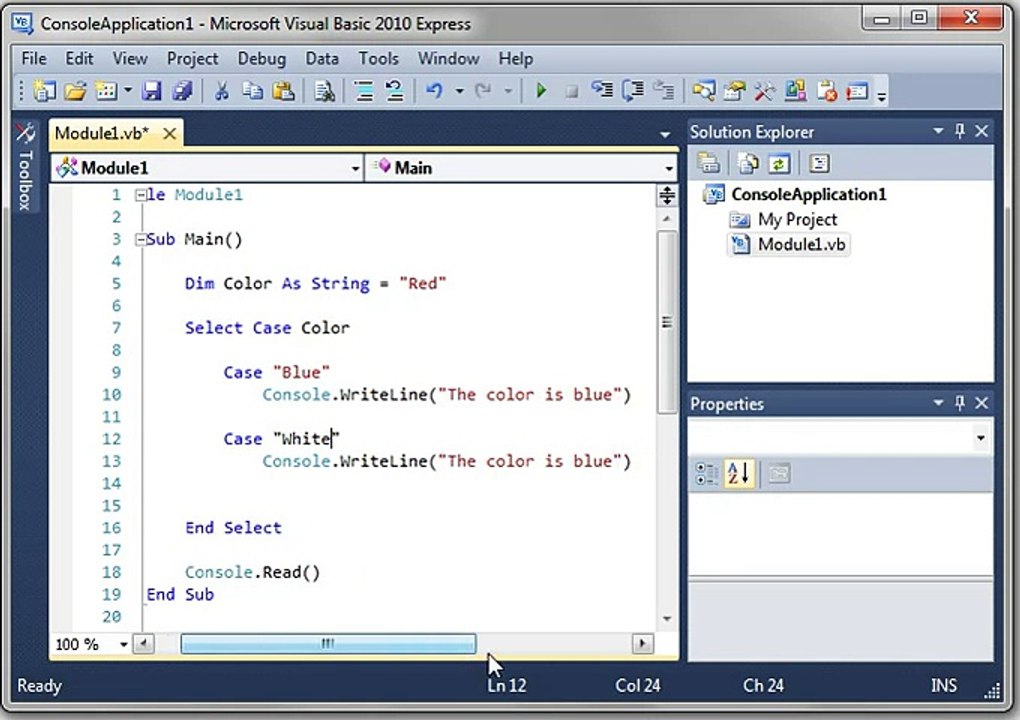Click the horizontal scrollbar thumb in editor
The image size is (1020, 720).
tap(329, 644)
